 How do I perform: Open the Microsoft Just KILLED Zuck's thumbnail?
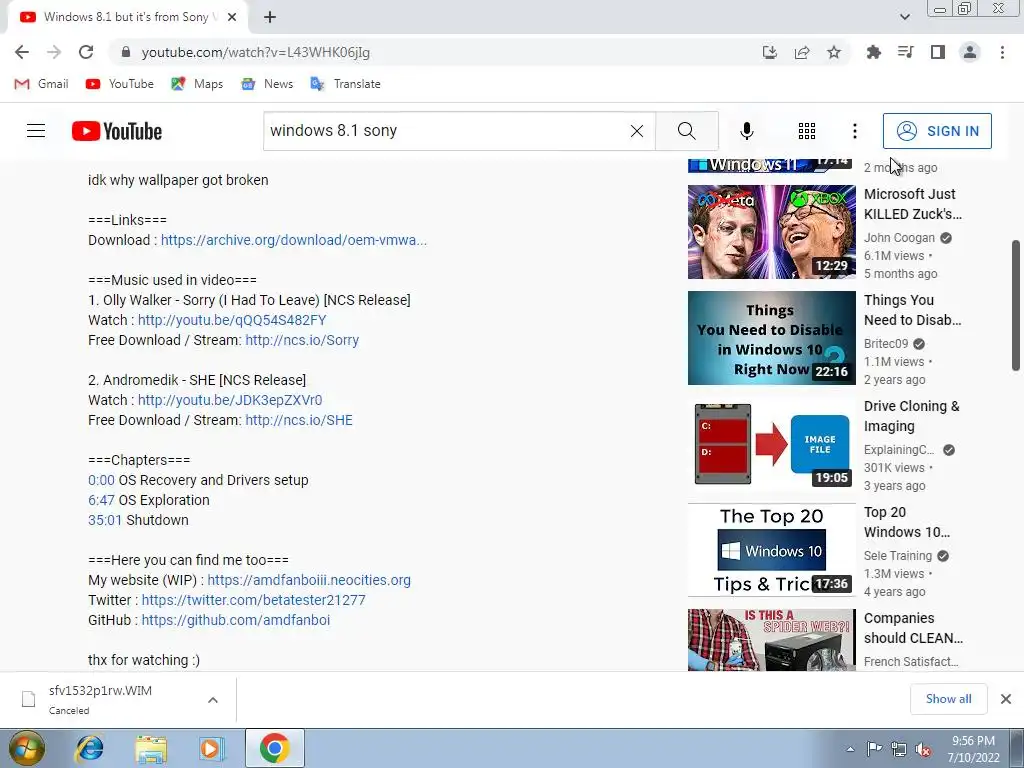coord(771,232)
